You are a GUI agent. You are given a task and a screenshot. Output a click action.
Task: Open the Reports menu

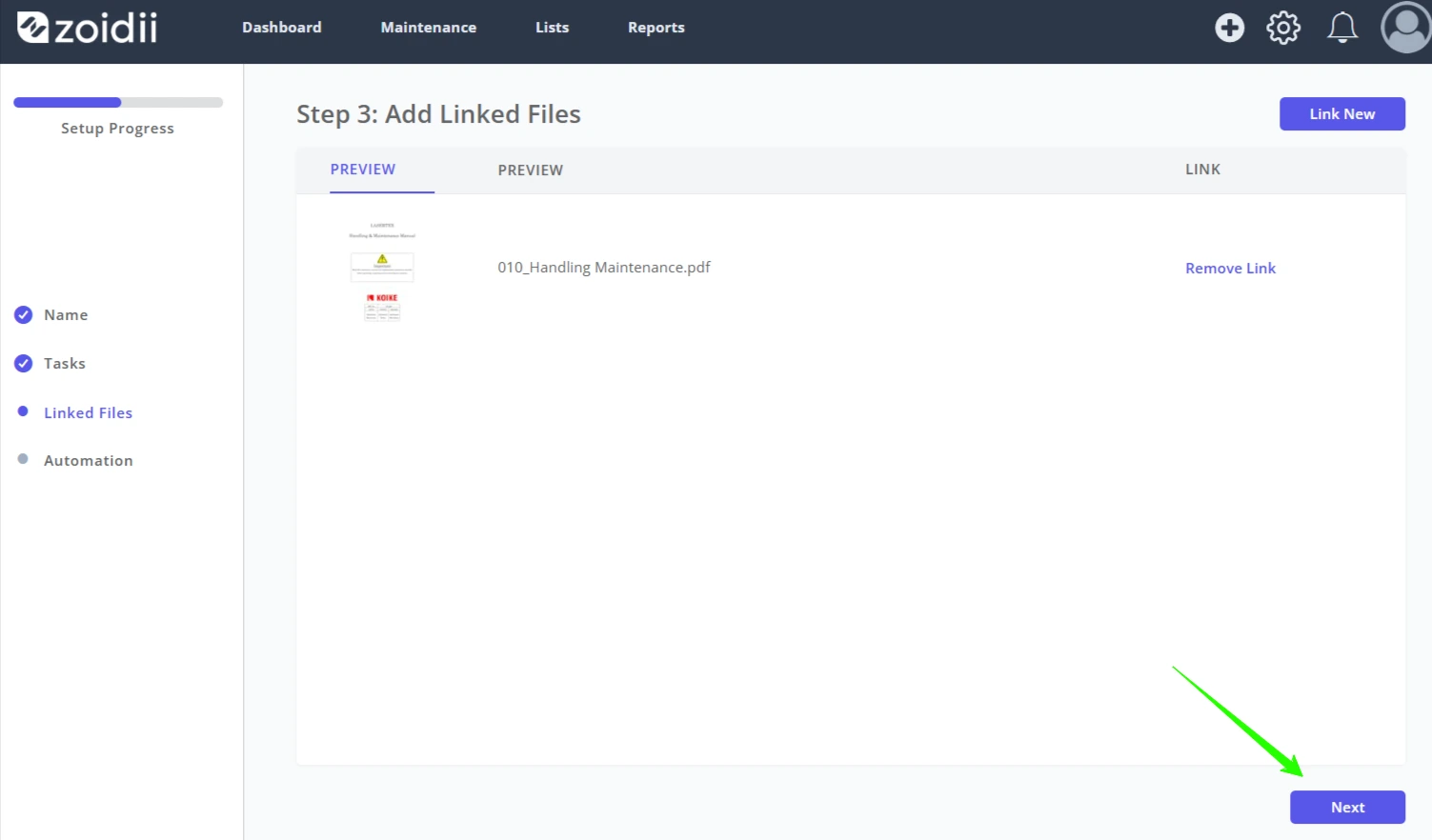655,28
